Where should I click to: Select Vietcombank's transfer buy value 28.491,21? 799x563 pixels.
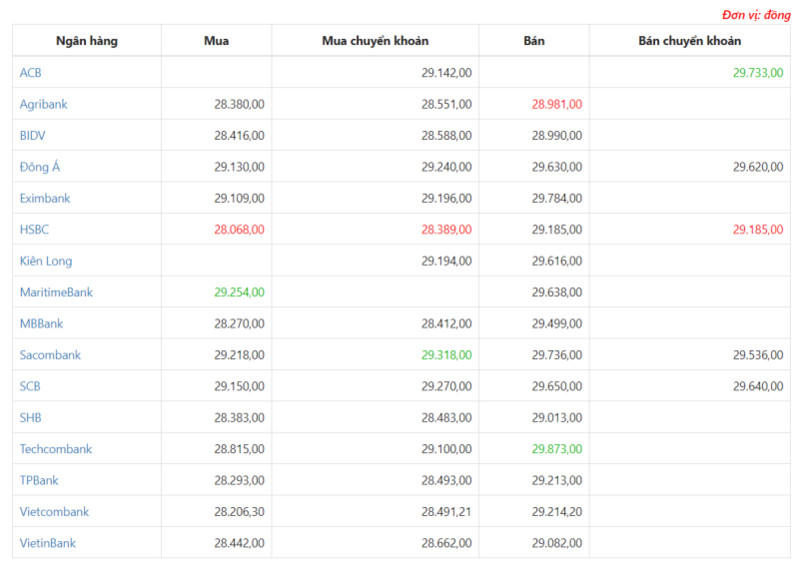(x=446, y=512)
